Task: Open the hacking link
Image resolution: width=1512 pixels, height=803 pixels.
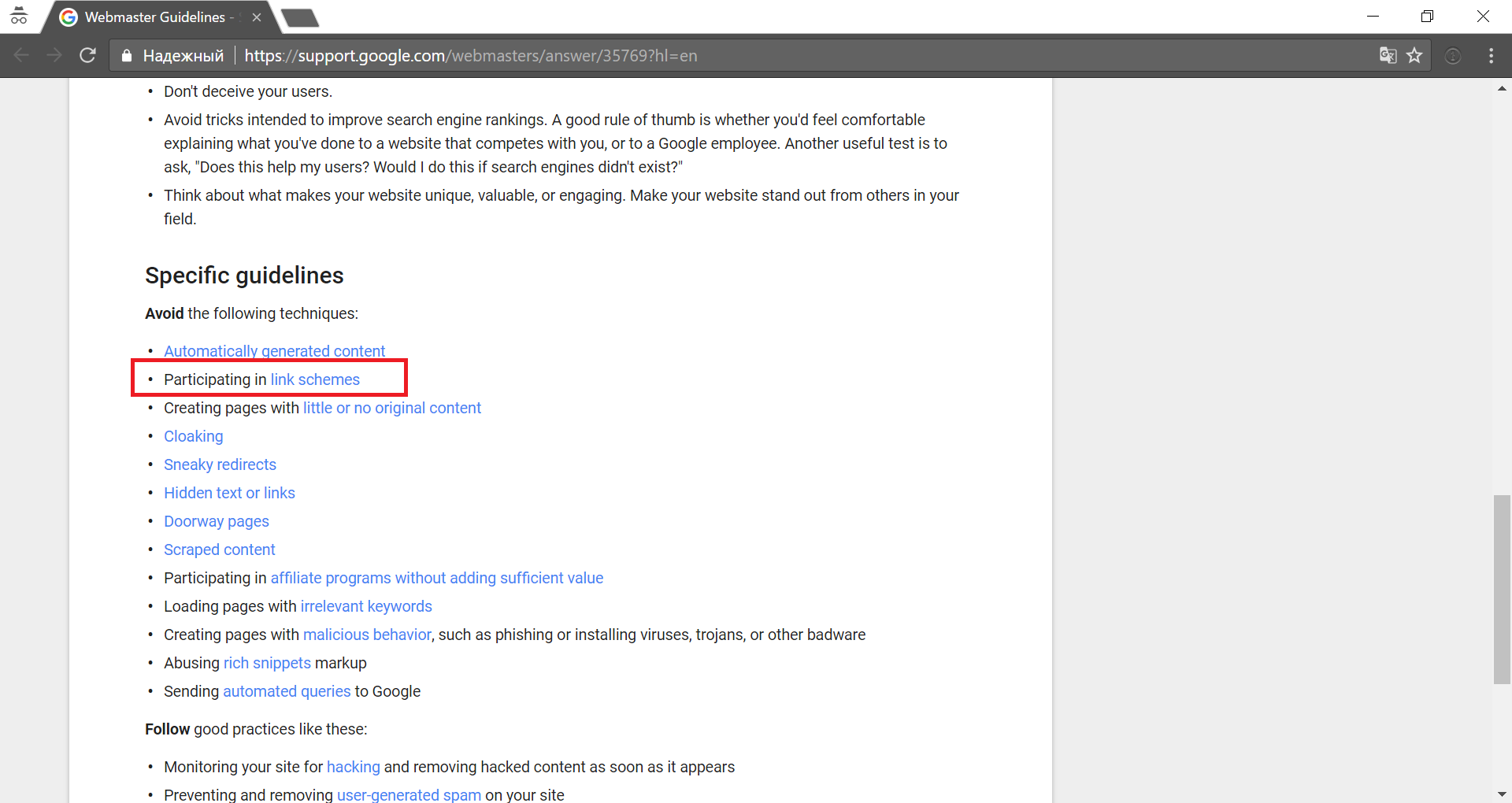Action: 354,767
